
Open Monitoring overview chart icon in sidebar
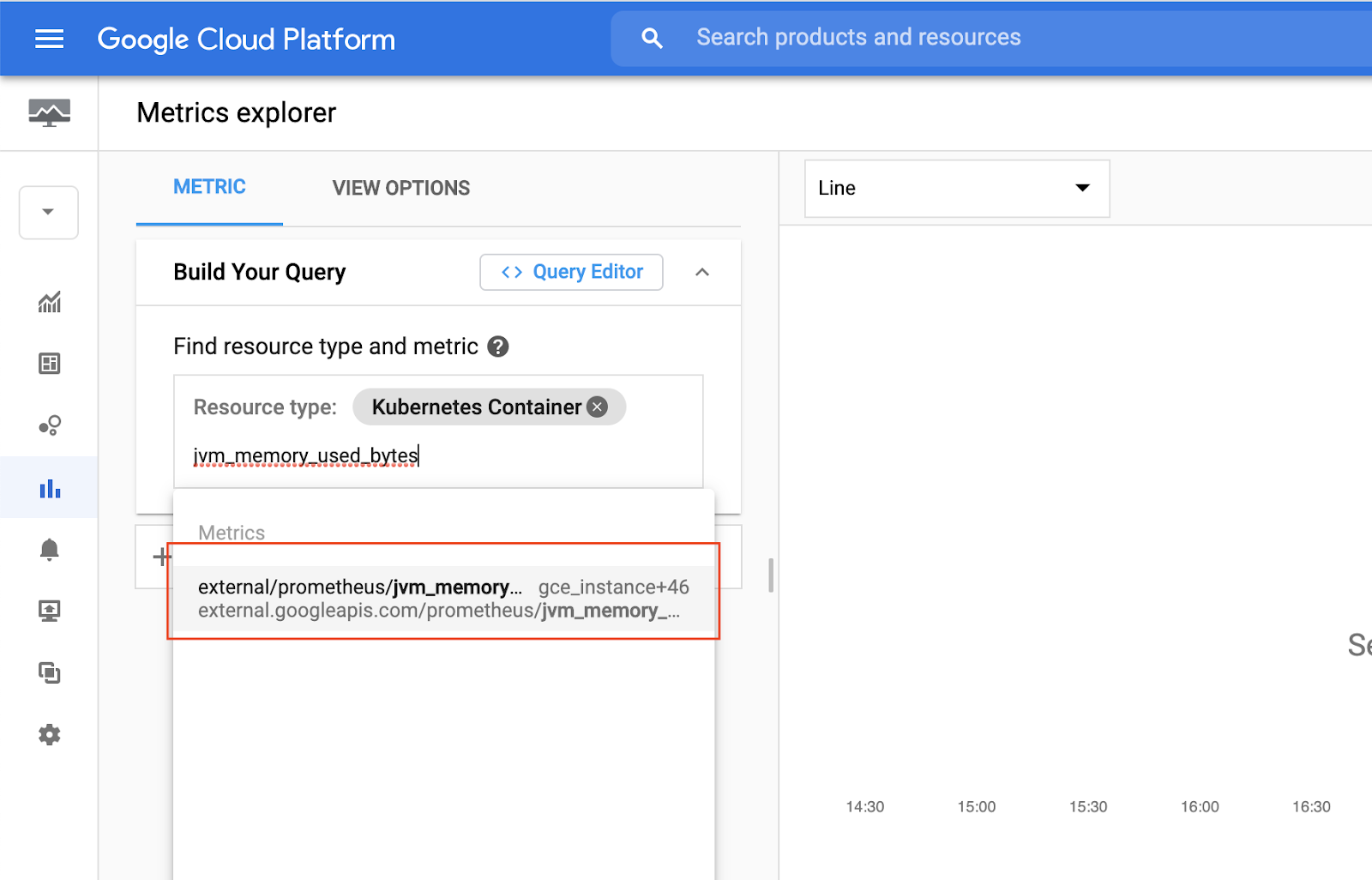pos(49,302)
